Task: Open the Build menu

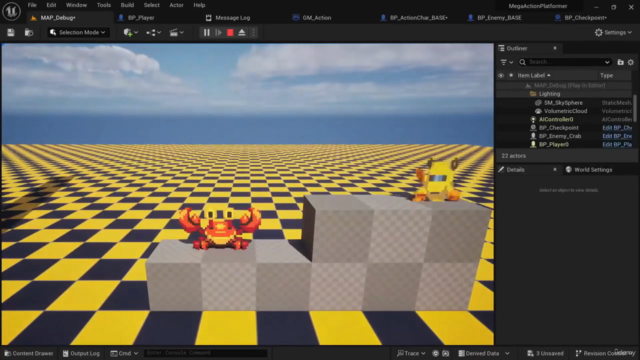Action: 127,5
